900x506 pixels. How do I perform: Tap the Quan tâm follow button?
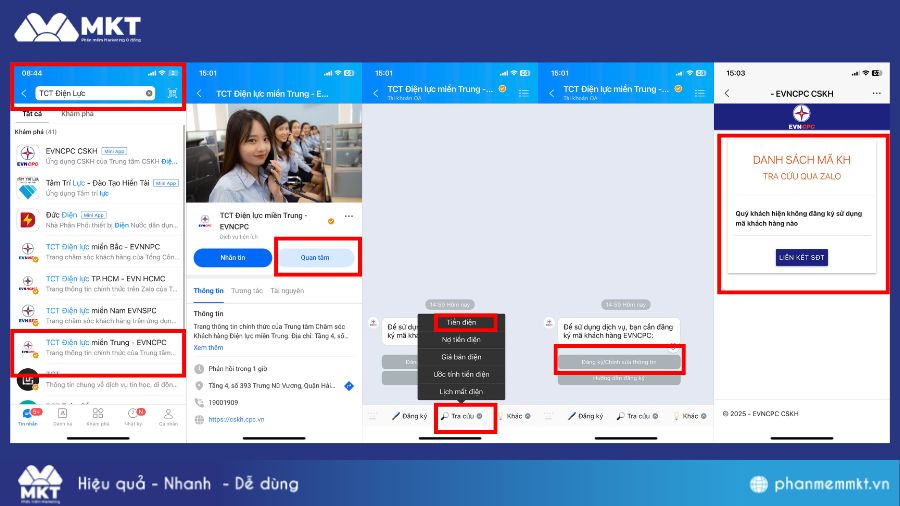[x=315, y=258]
